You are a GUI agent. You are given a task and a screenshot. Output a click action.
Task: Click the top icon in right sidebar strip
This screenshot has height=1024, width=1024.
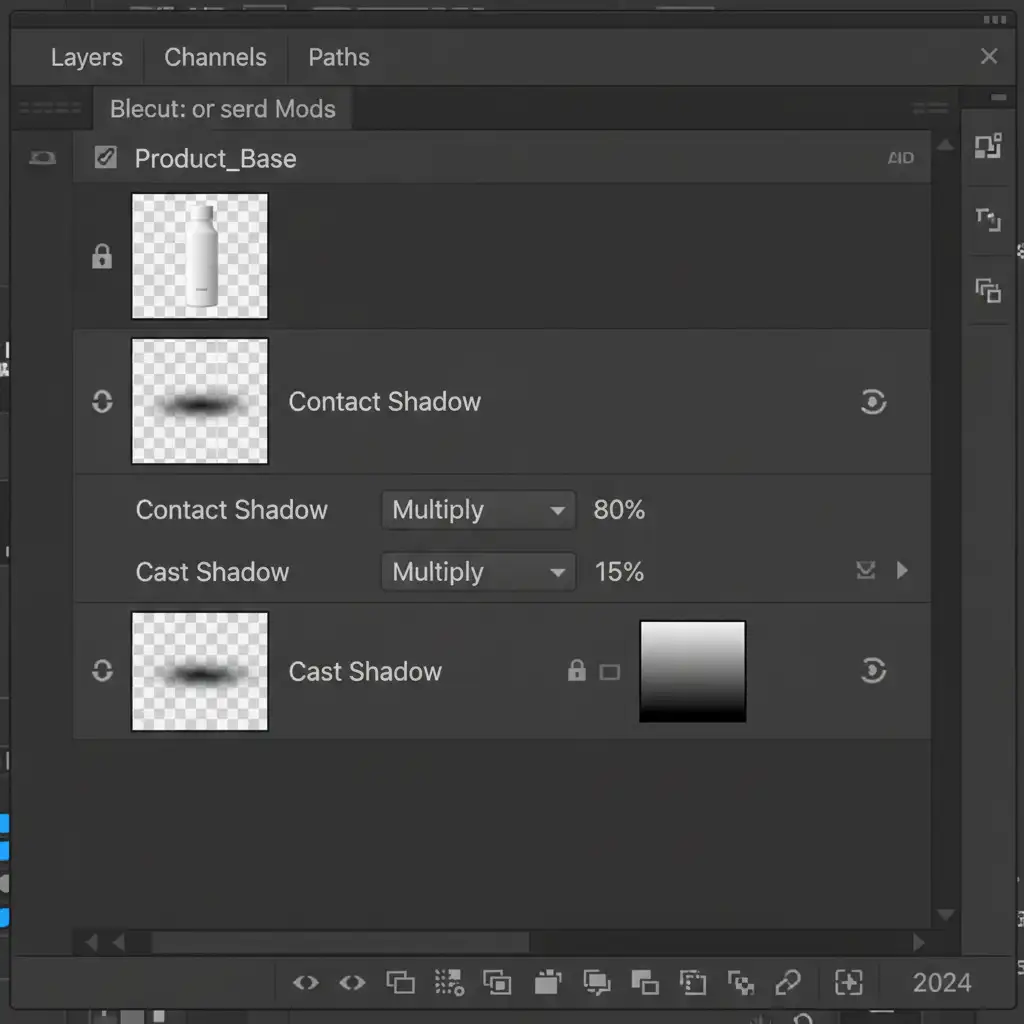pos(988,147)
